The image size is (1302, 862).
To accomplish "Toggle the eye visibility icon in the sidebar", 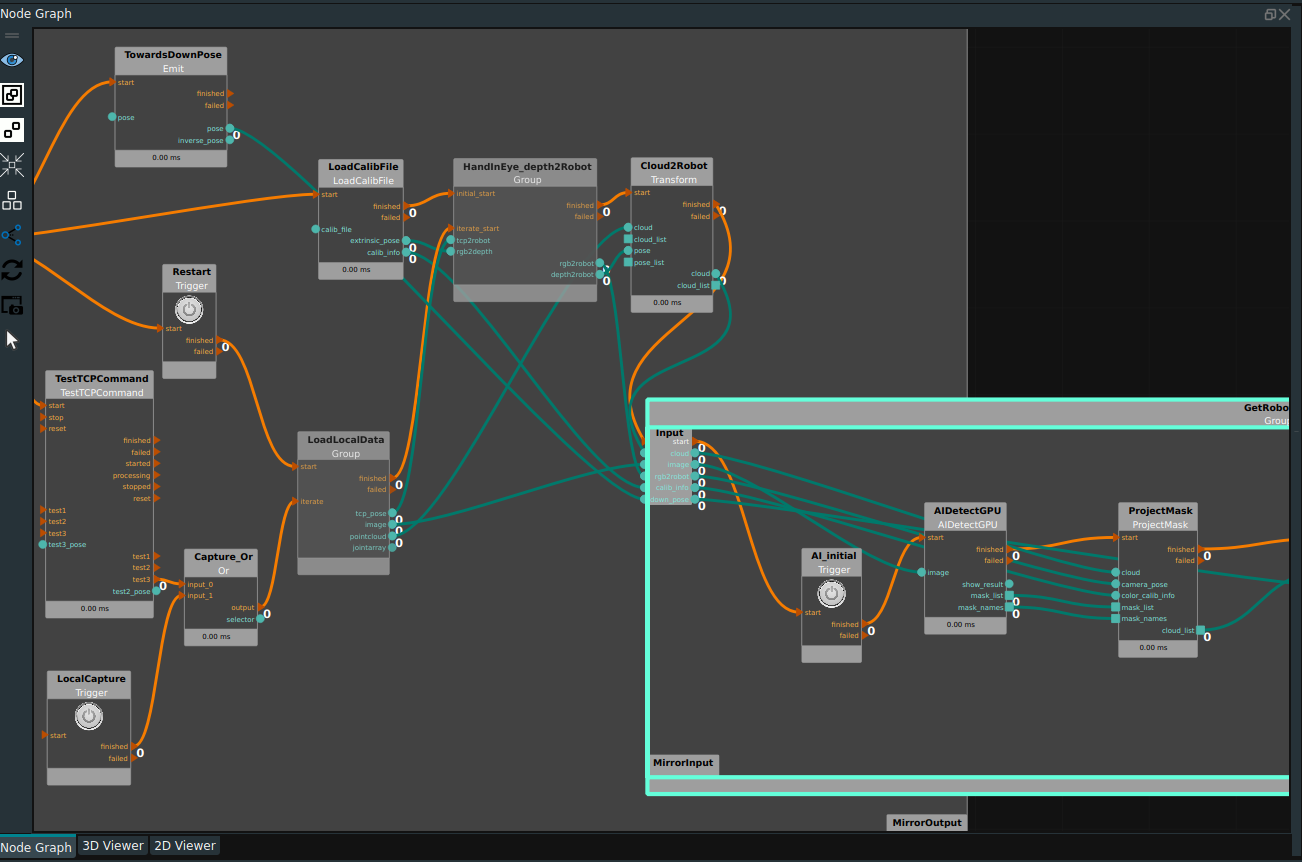I will pyautogui.click(x=12, y=60).
